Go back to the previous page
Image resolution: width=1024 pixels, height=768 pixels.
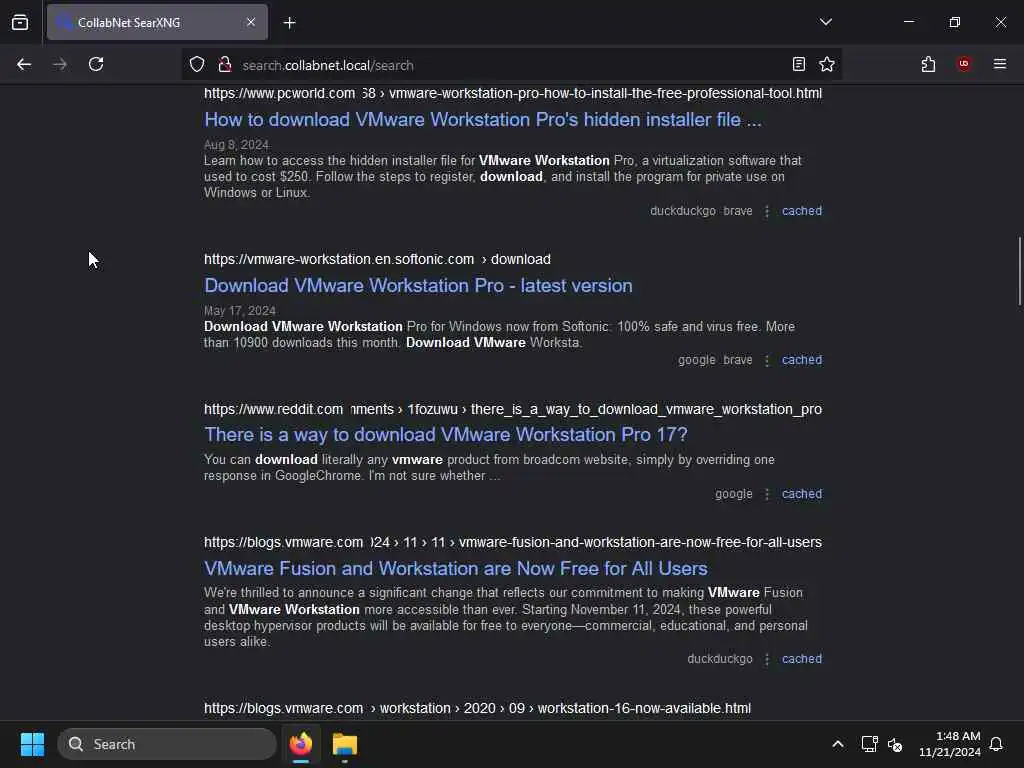(x=24, y=64)
